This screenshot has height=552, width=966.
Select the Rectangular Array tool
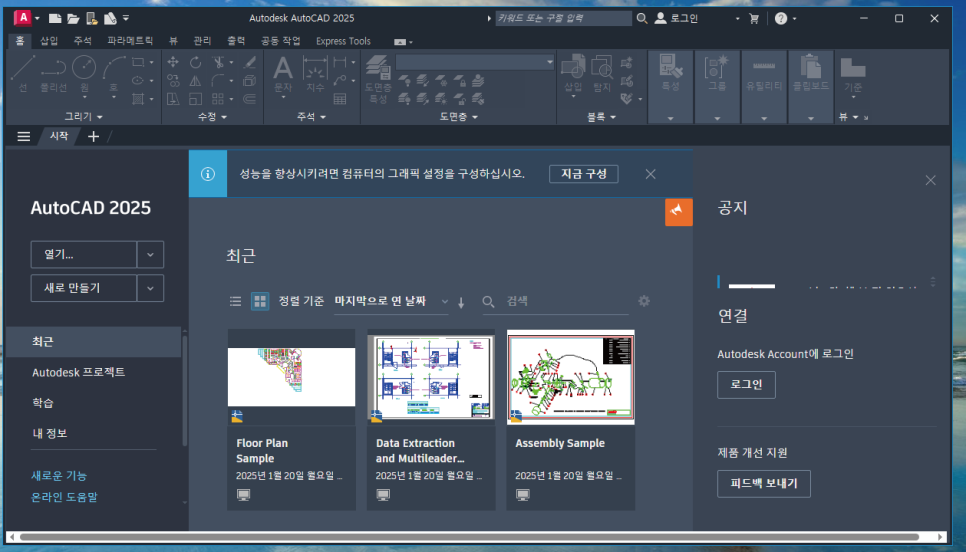tap(217, 99)
